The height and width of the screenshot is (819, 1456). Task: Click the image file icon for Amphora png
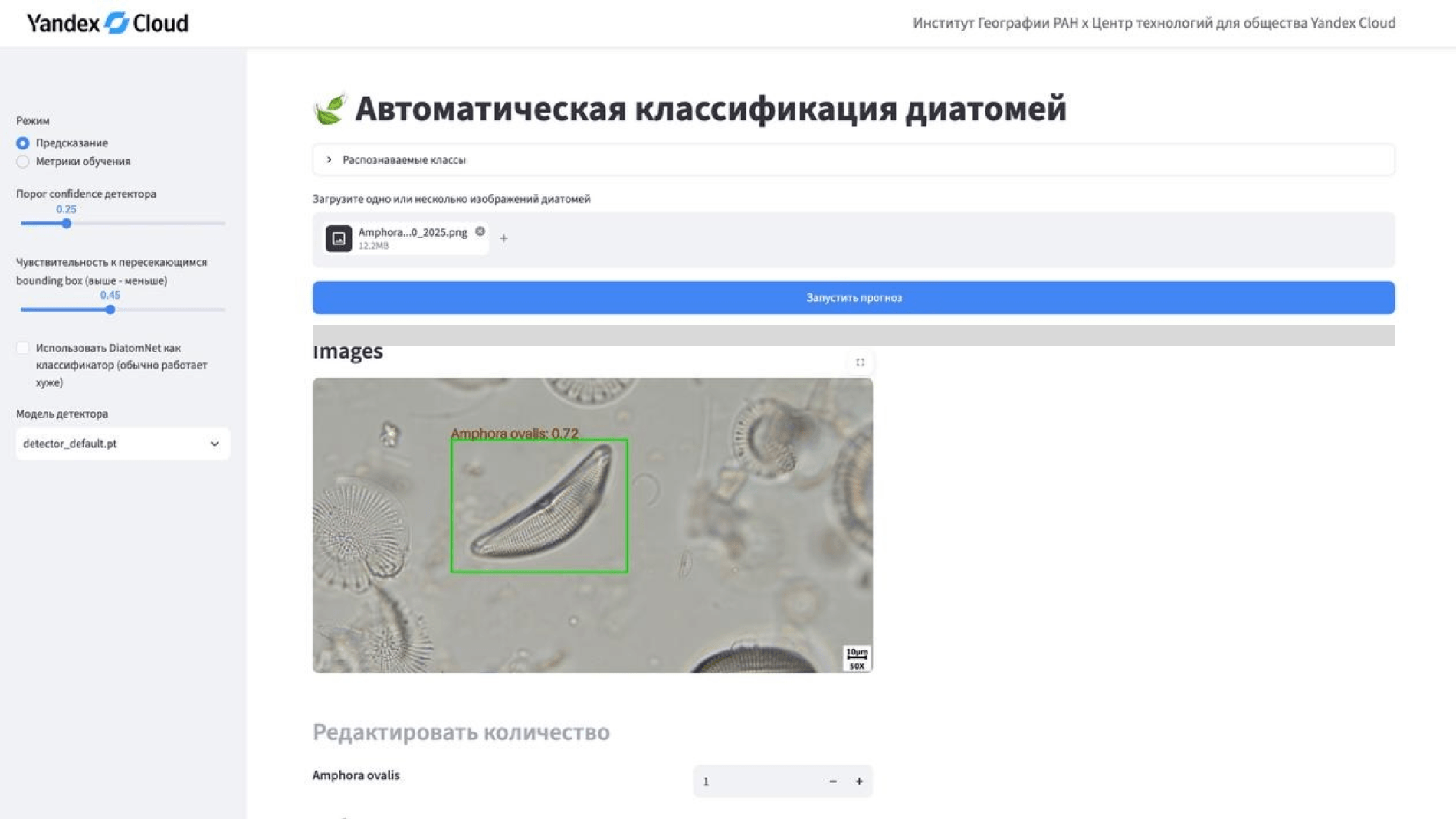point(339,238)
